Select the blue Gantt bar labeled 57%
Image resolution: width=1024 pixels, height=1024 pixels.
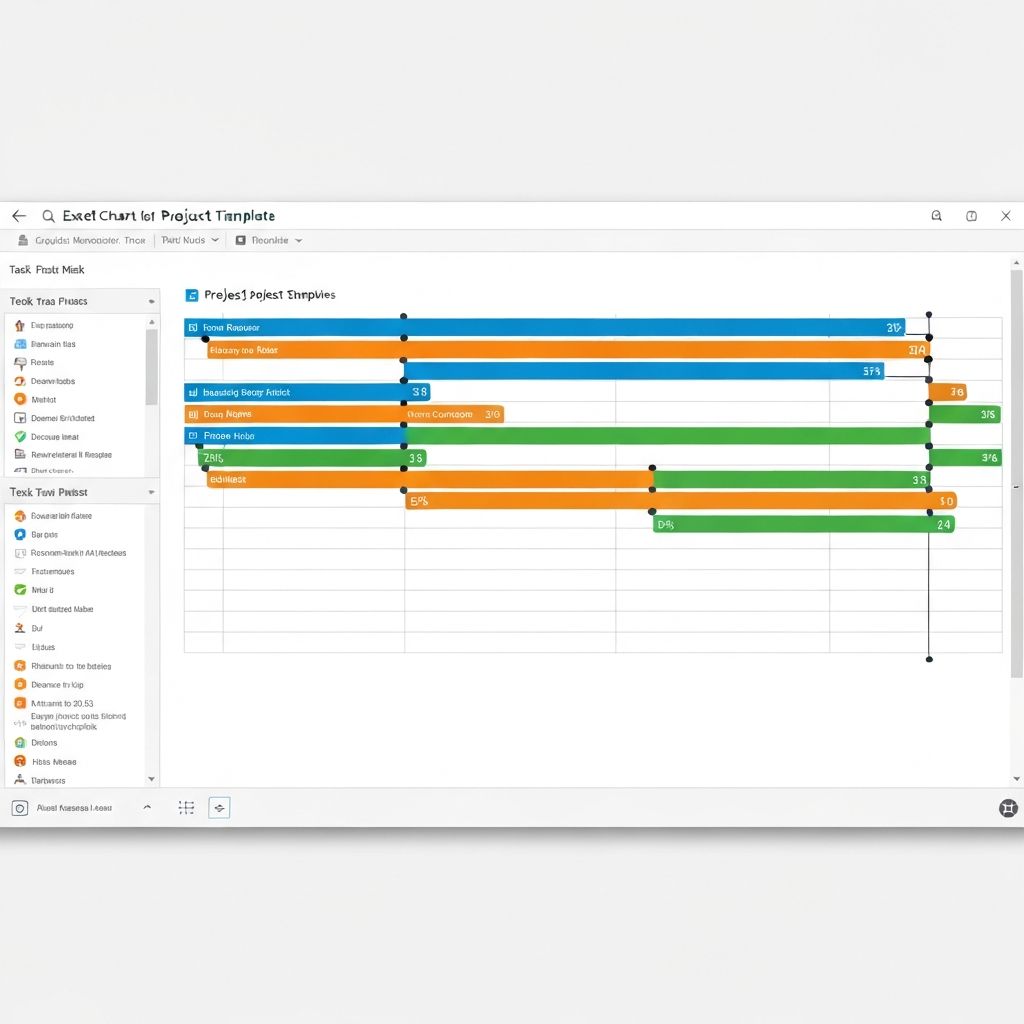(x=644, y=371)
